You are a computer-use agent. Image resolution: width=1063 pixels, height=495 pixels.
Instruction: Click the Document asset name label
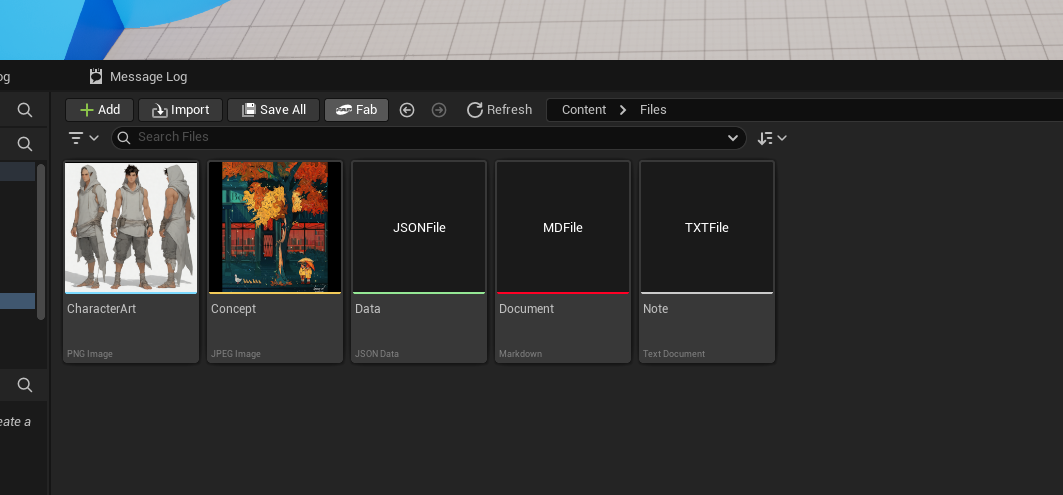click(x=527, y=309)
